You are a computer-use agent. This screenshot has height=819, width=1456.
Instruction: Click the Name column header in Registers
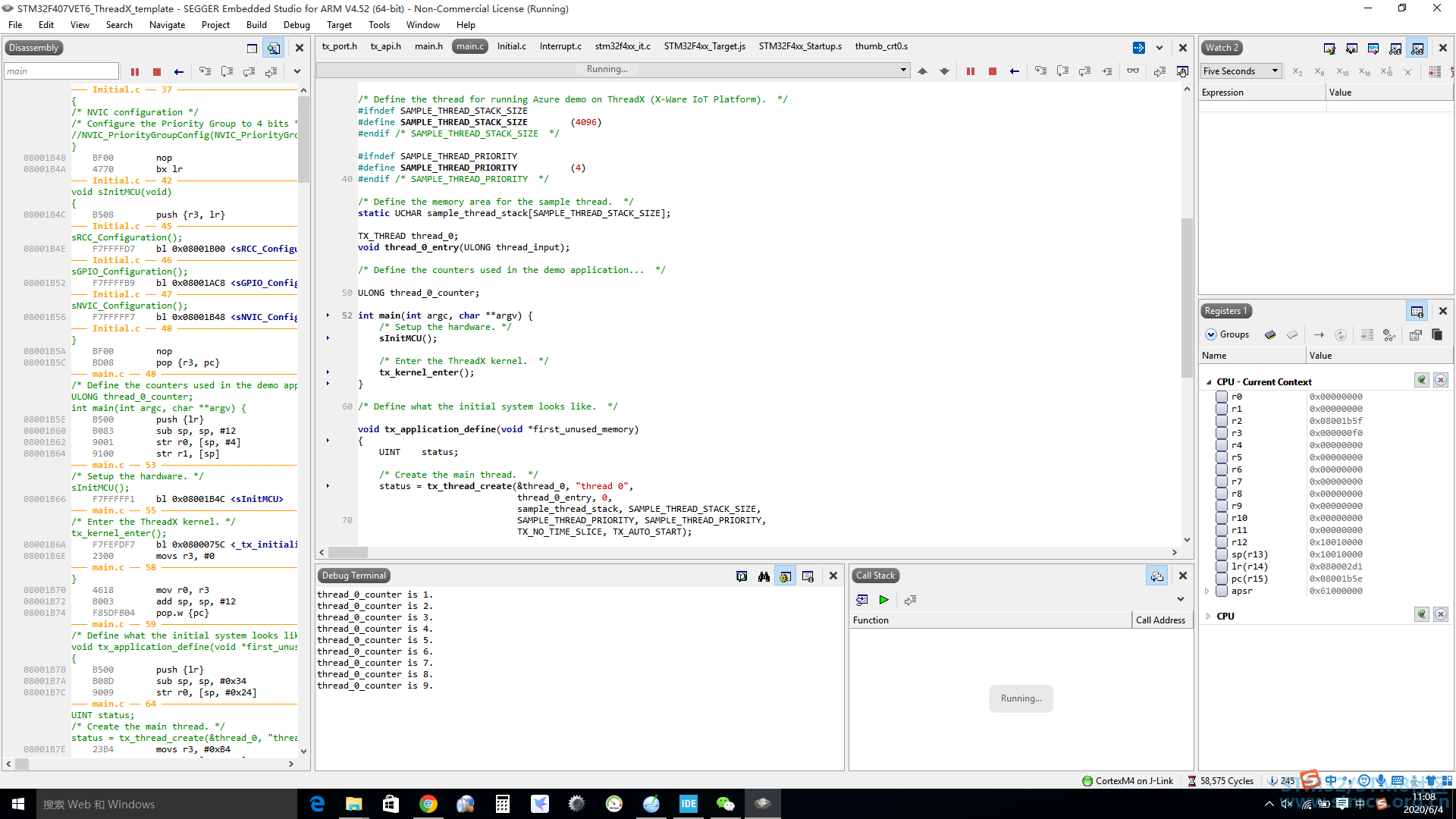(1252, 356)
